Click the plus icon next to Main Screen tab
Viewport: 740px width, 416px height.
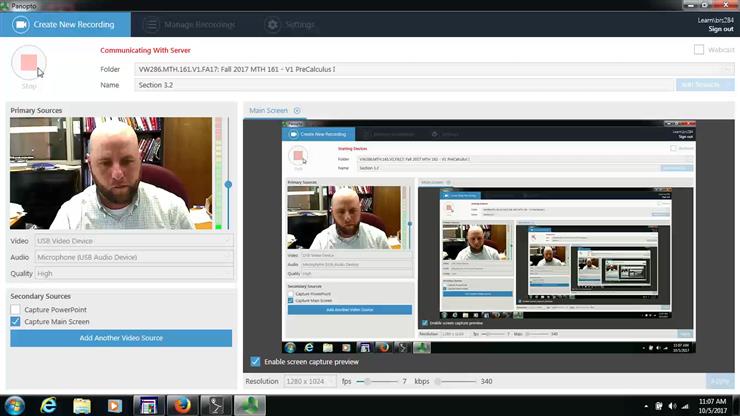[x=297, y=111]
